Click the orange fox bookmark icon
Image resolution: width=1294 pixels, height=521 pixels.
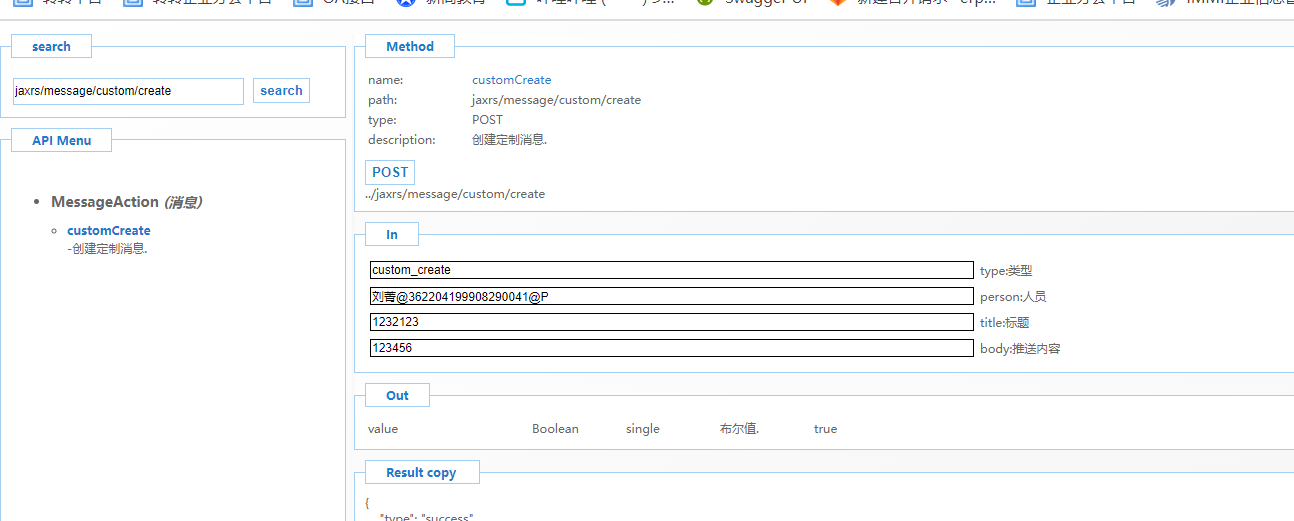(x=838, y=3)
